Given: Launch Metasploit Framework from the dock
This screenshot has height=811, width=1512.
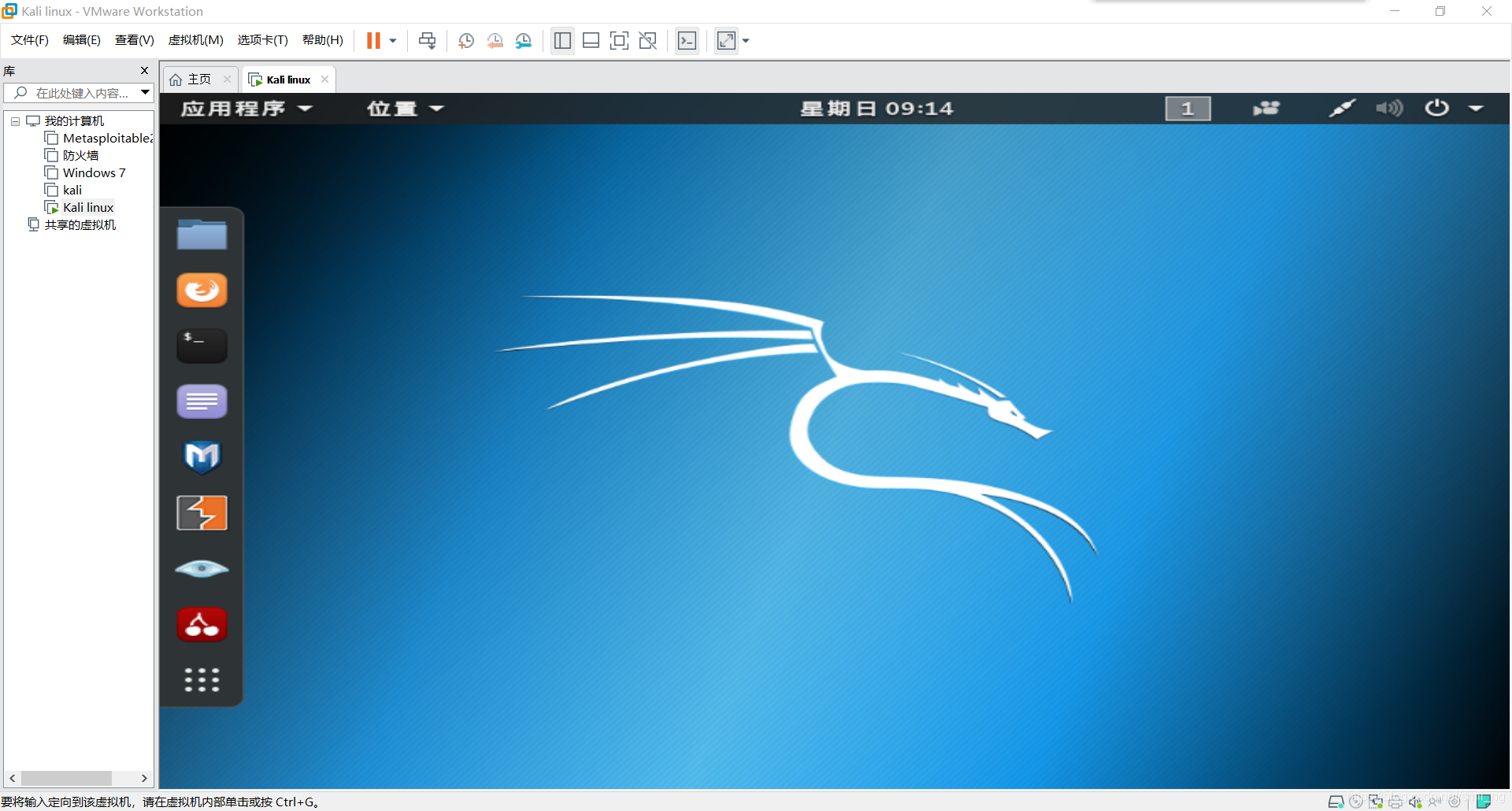Looking at the screenshot, I should 202,457.
